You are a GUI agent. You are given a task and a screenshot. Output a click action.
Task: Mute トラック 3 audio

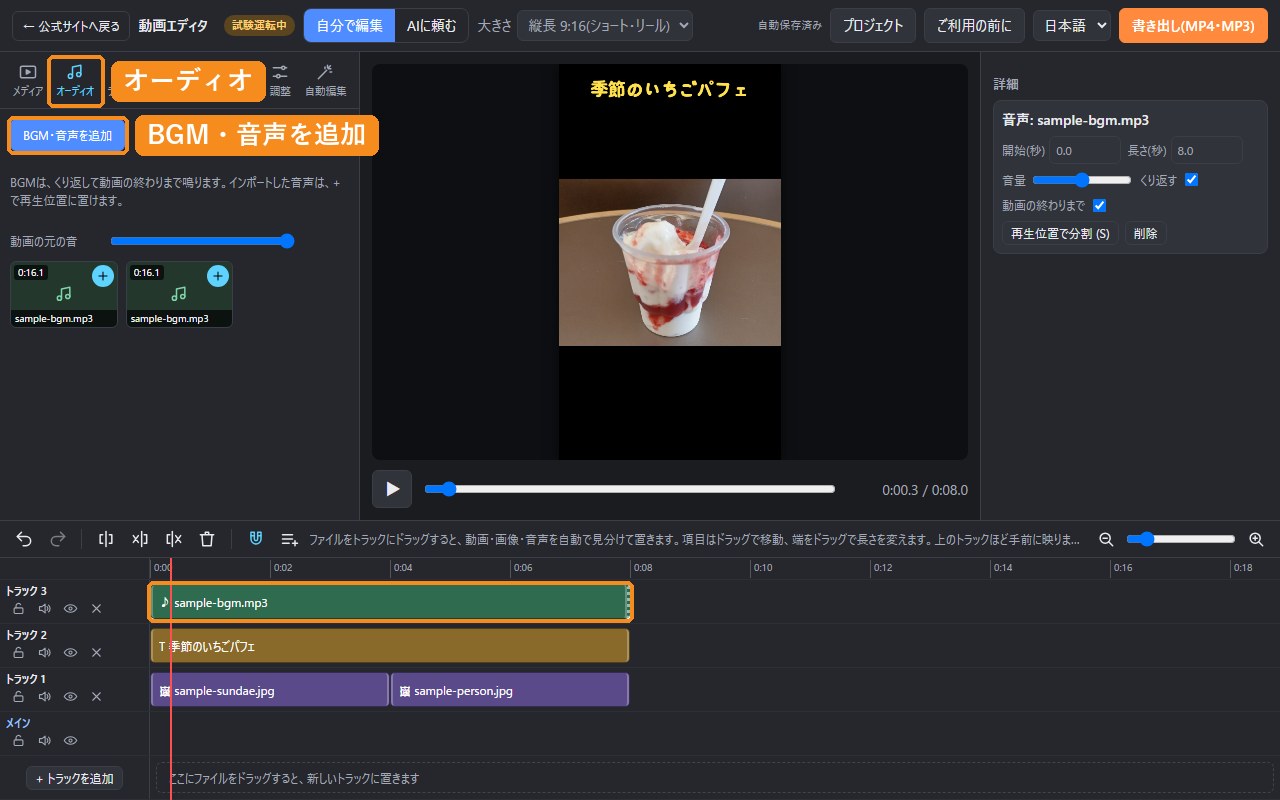click(44, 608)
